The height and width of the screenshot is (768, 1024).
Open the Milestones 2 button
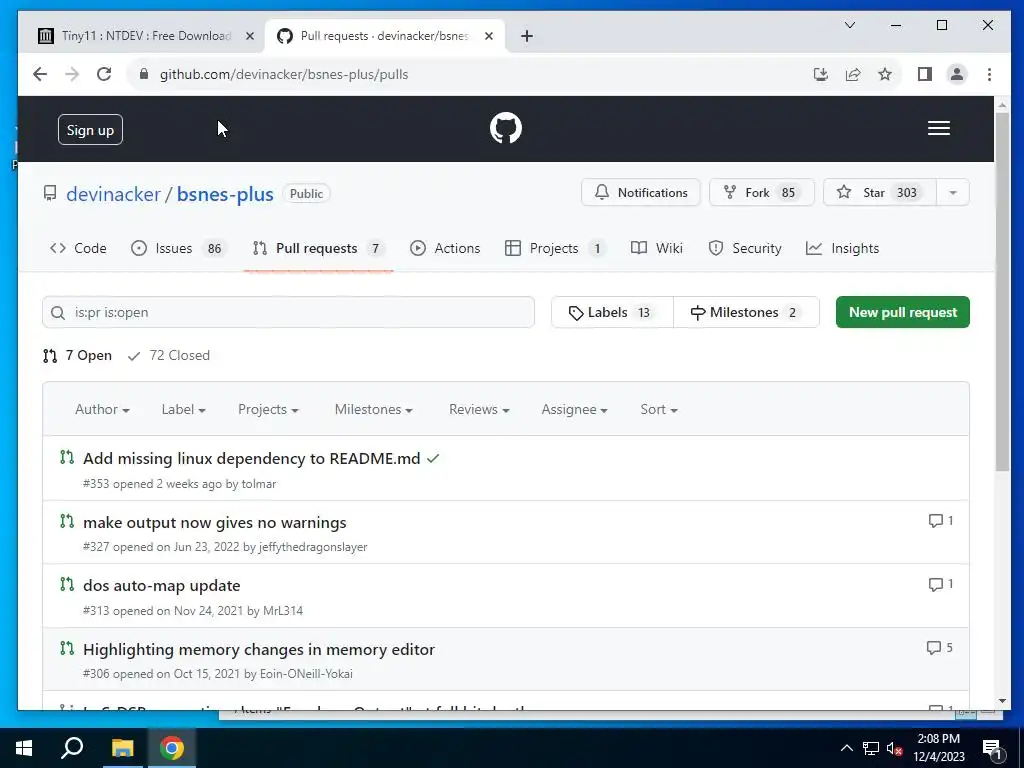[x=746, y=313]
